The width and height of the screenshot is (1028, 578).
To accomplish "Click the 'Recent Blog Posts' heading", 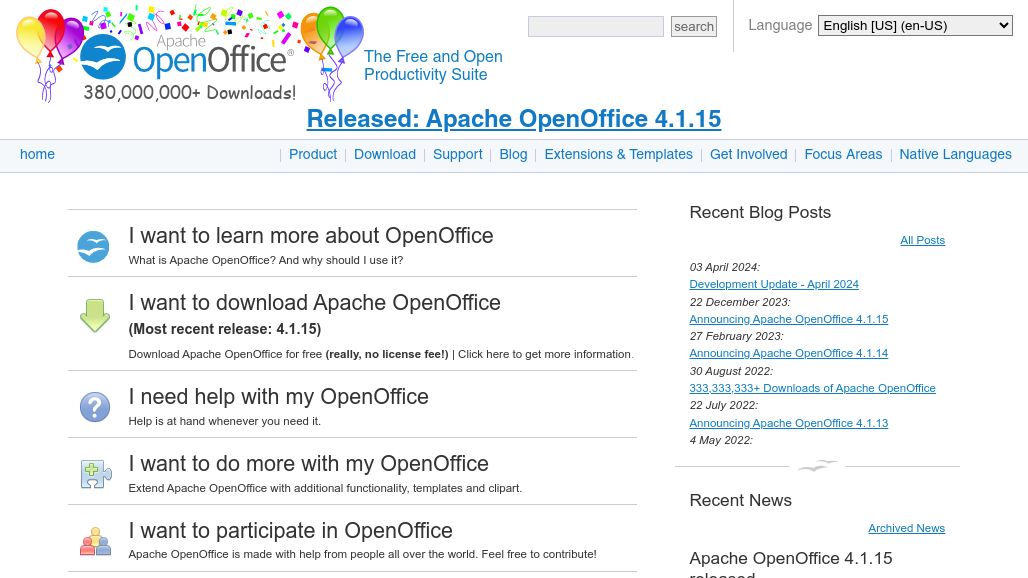I will point(760,212).
